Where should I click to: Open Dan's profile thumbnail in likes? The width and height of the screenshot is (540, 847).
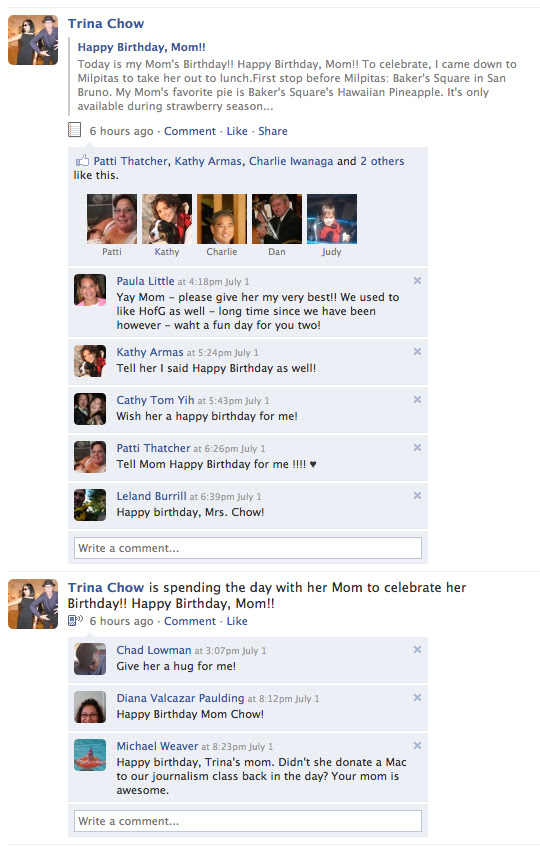click(x=277, y=219)
